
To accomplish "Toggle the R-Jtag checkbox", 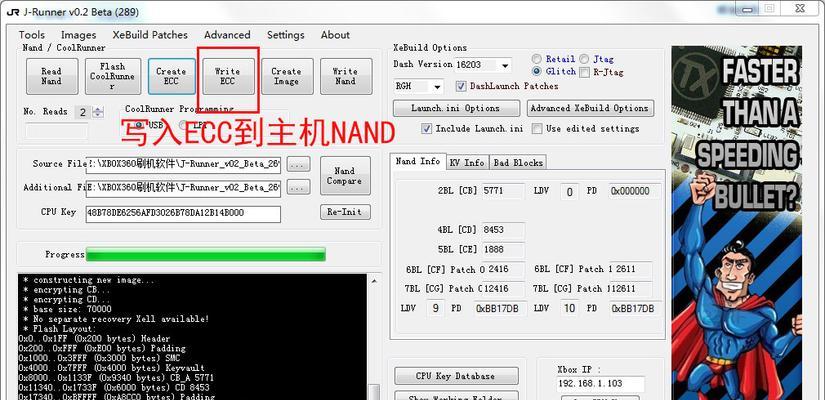I will click(584, 72).
